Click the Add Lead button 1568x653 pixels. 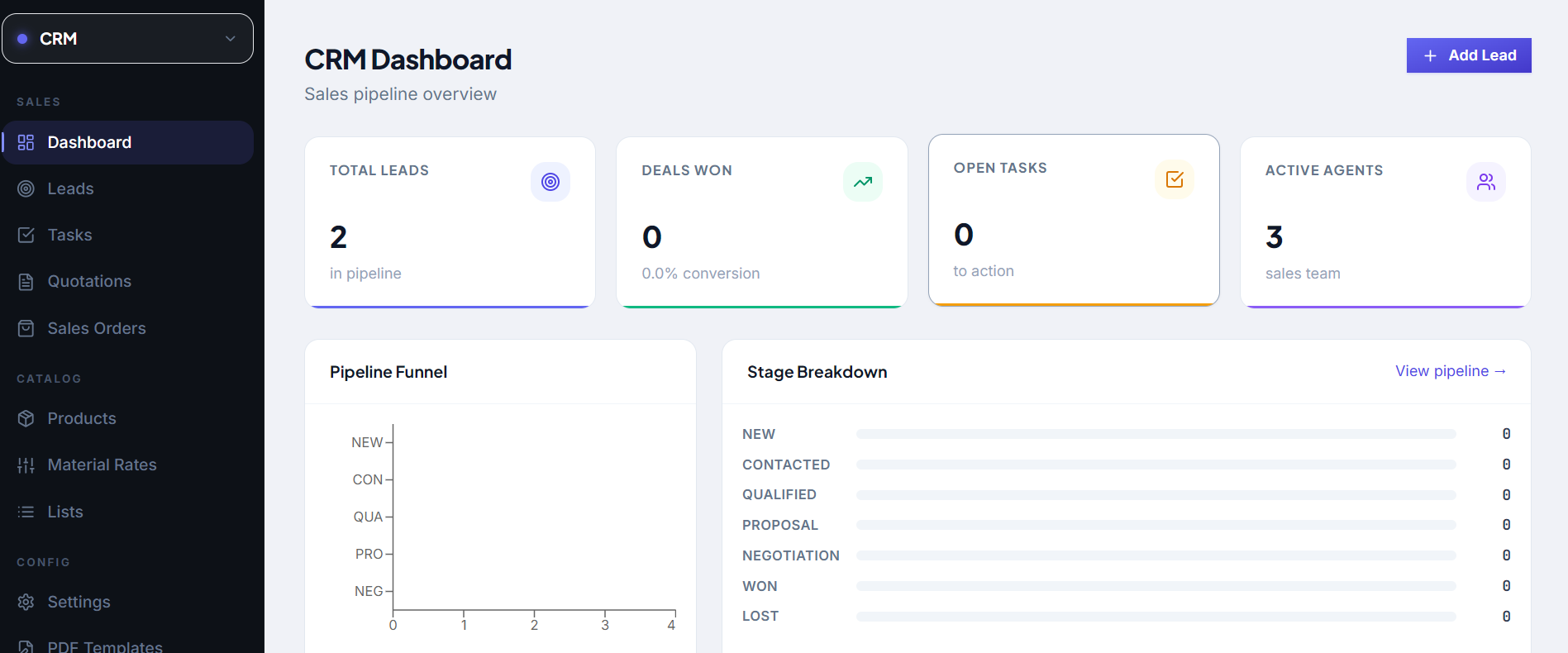[1469, 55]
